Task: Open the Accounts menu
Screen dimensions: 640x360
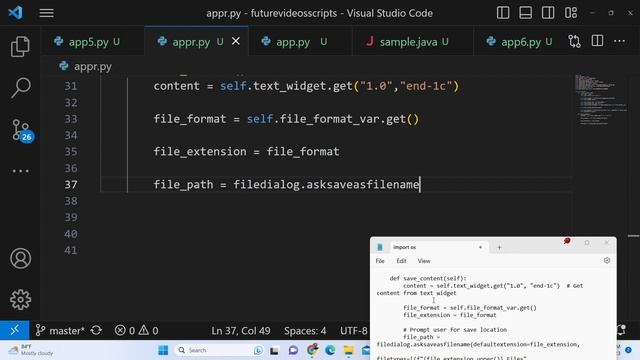Action: pyautogui.click(x=20, y=258)
